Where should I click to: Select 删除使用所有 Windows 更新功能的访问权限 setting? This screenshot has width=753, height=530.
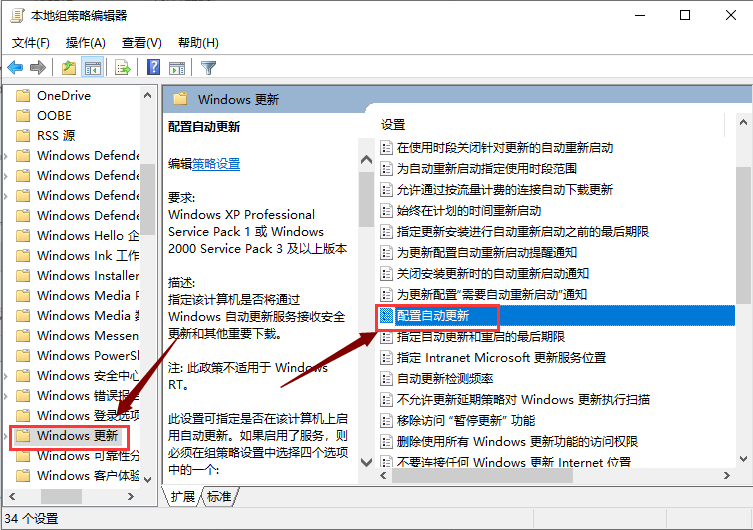tap(517, 442)
